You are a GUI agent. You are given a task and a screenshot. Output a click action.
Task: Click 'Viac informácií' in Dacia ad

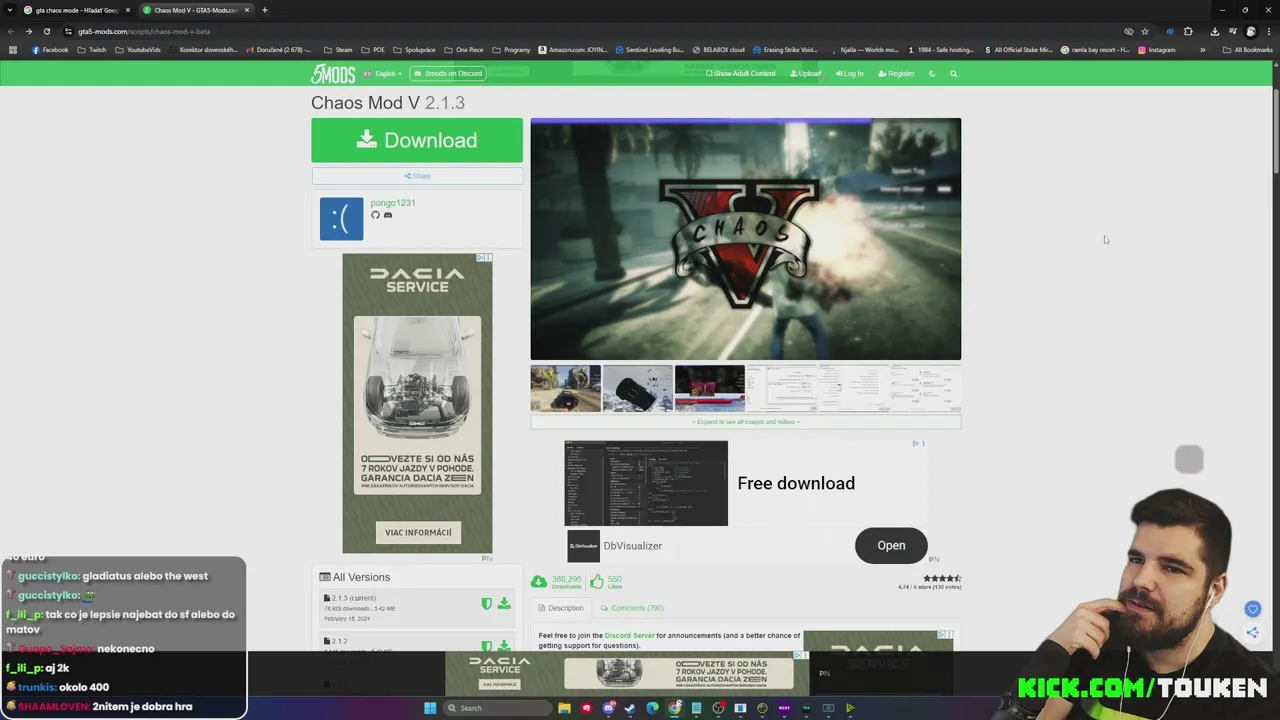[418, 533]
